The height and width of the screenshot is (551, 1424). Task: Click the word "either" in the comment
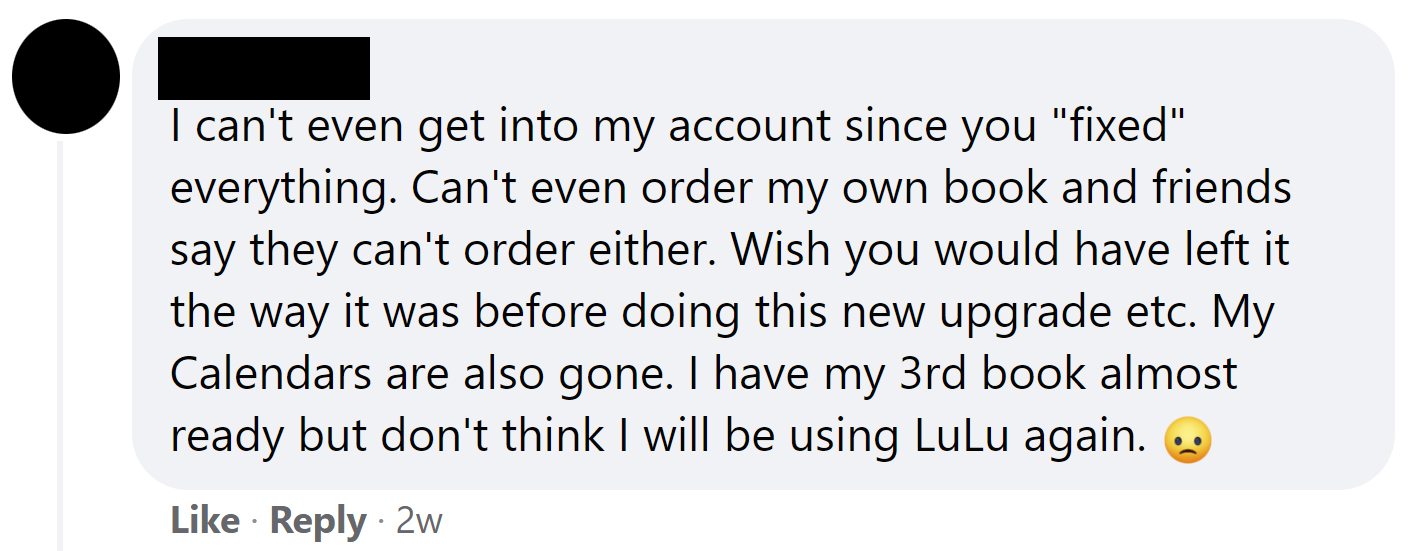pyautogui.click(x=659, y=250)
